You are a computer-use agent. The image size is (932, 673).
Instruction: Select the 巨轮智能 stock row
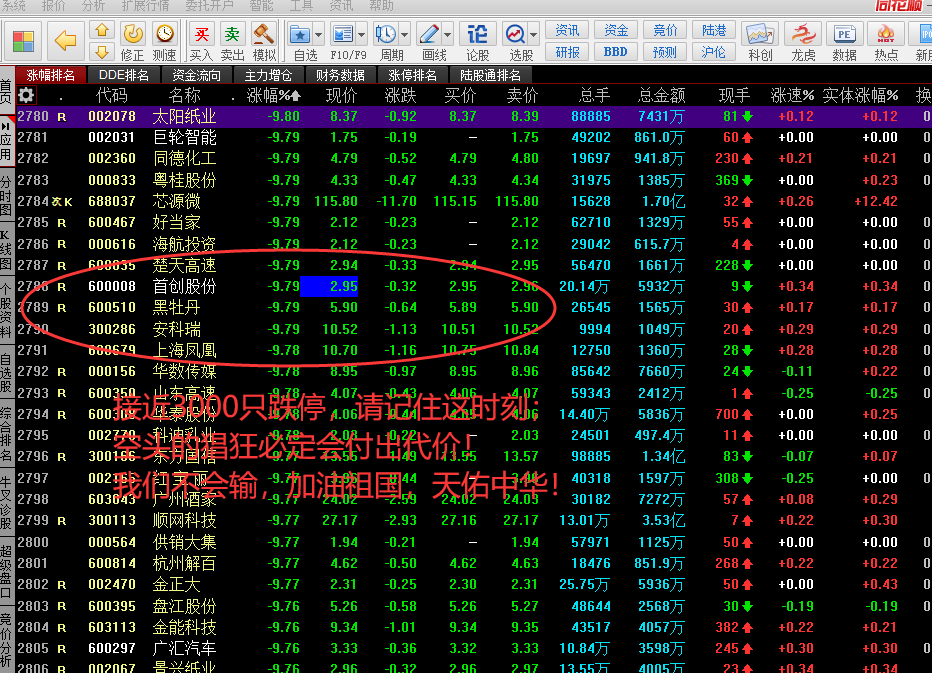pos(474,137)
